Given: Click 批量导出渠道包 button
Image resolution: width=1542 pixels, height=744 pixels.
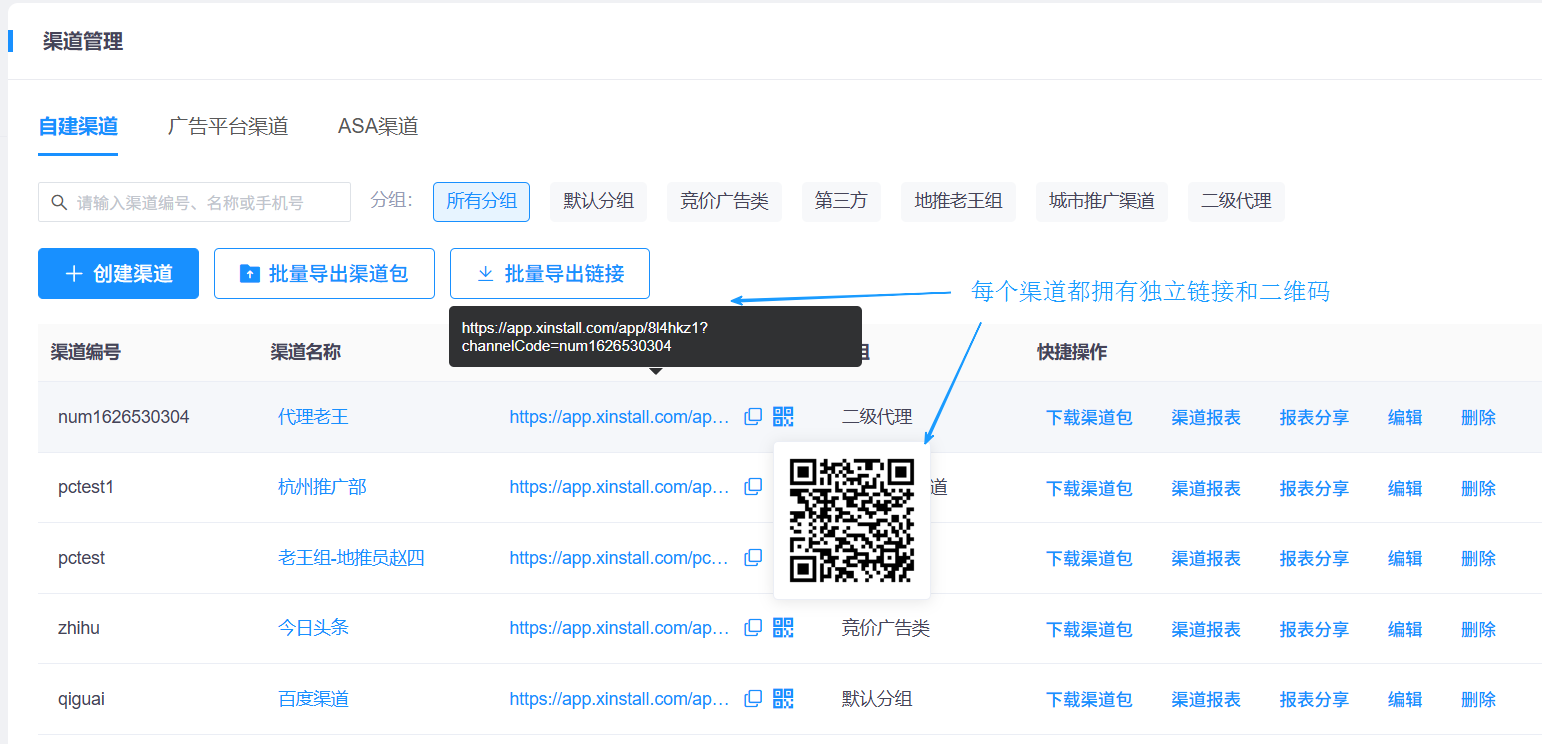Looking at the screenshot, I should coord(324,273).
